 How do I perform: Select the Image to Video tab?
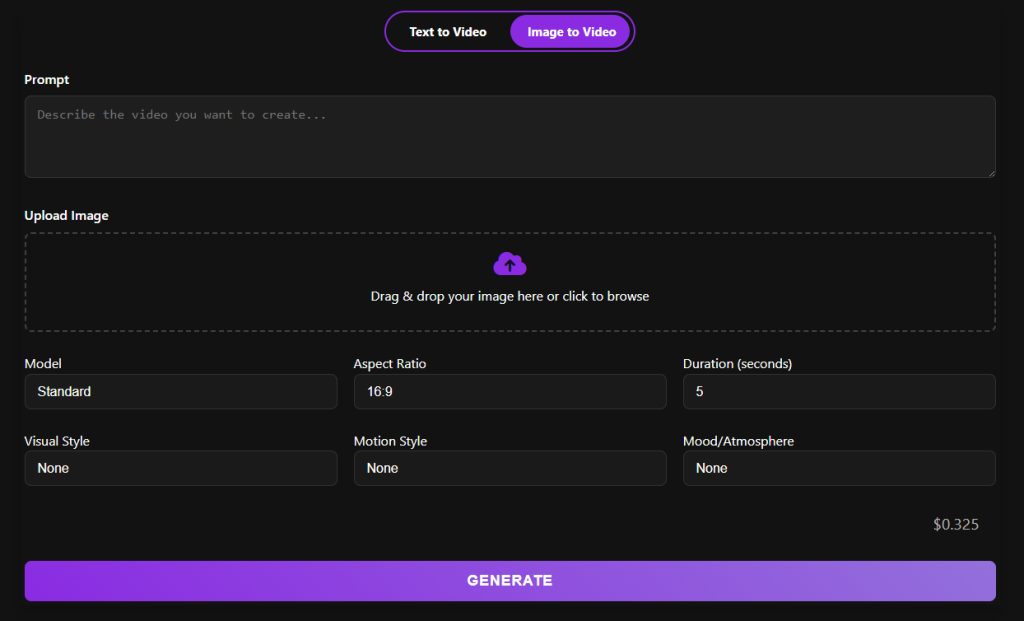coord(571,31)
